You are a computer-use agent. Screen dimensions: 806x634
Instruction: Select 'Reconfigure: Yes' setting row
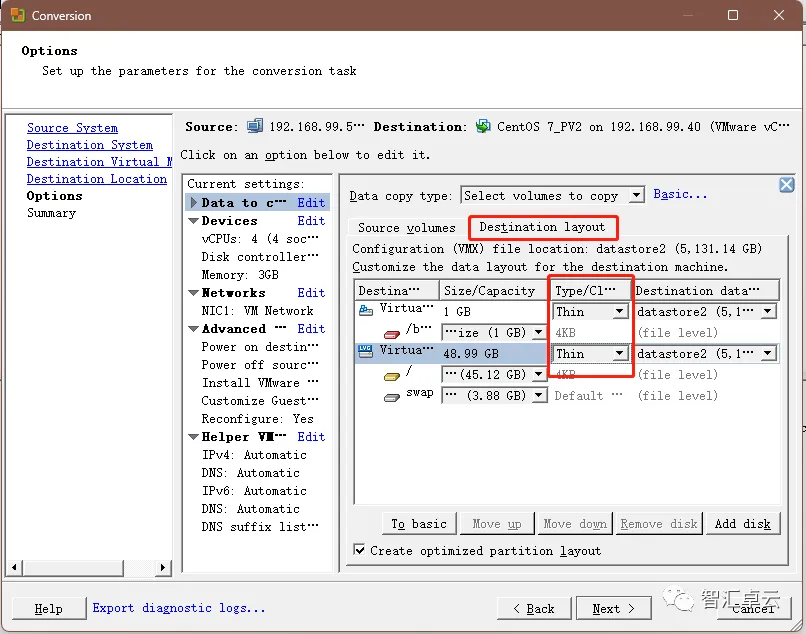pyautogui.click(x=258, y=419)
